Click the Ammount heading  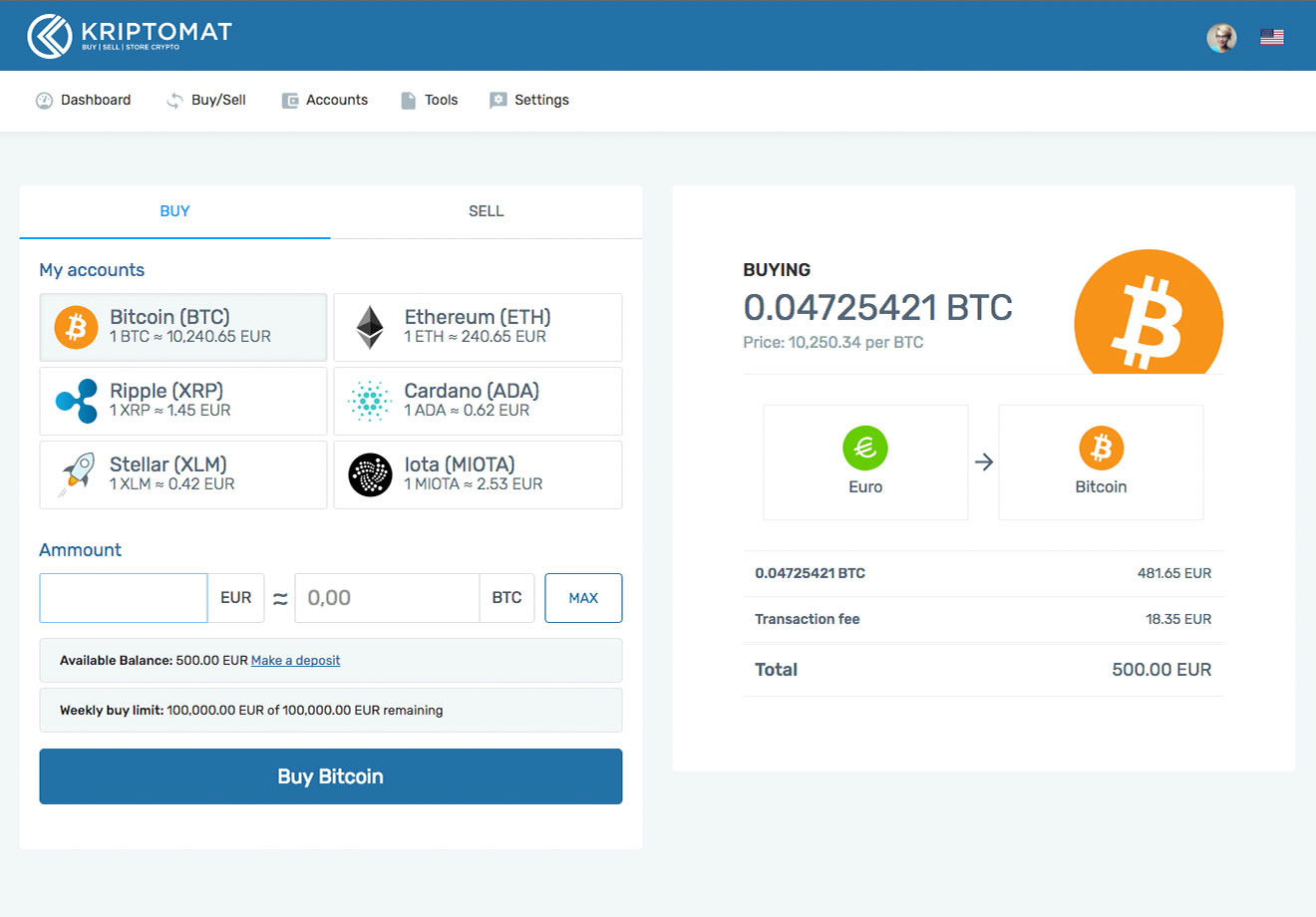point(80,550)
